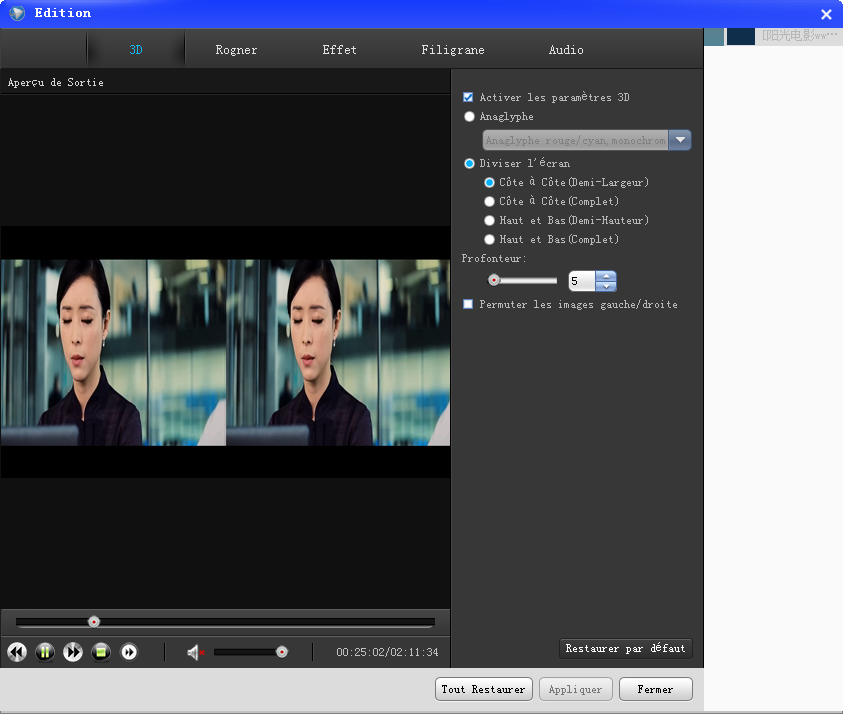This screenshot has height=714, width=843.
Task: Click the Profonteur depth slider handle
Action: coord(494,280)
